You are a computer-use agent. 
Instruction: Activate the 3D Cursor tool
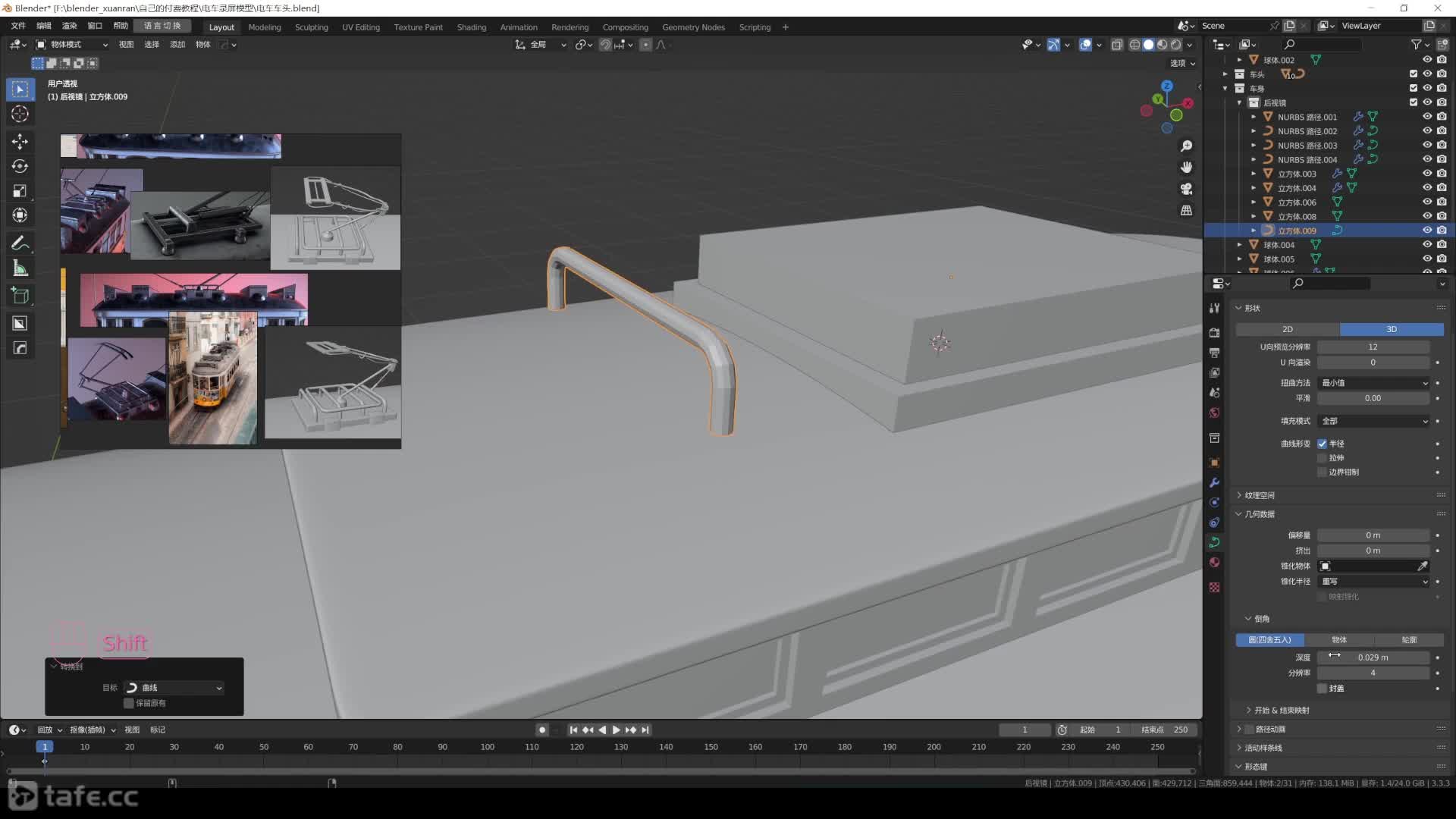click(x=20, y=114)
